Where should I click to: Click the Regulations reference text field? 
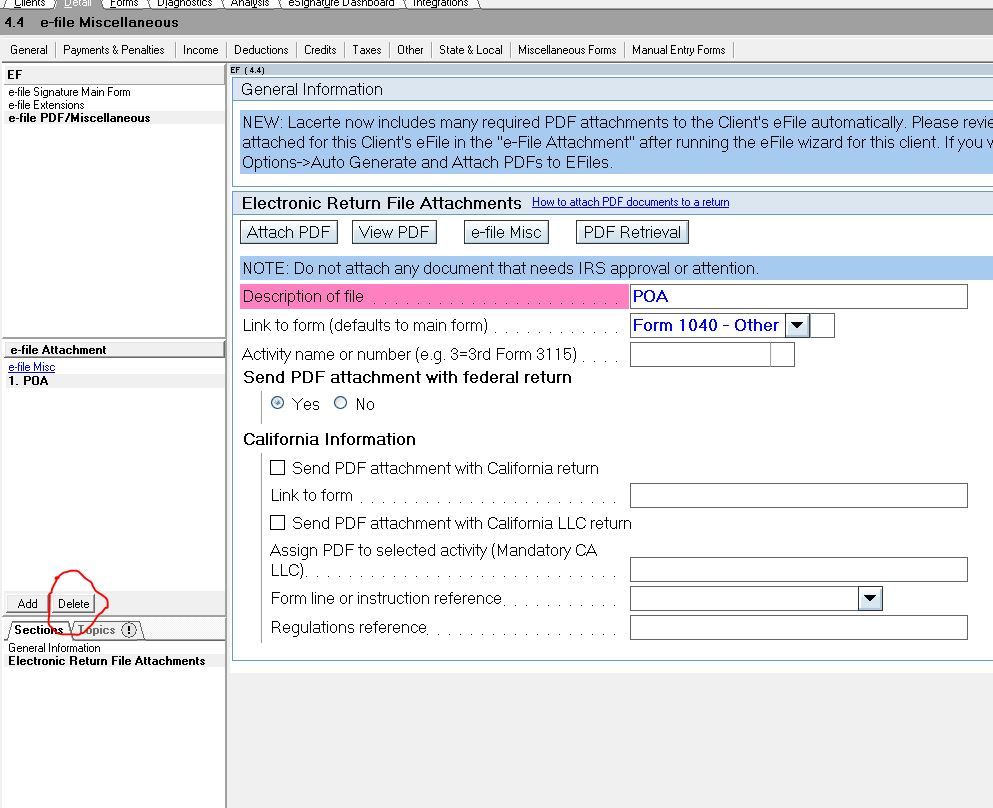click(x=798, y=627)
